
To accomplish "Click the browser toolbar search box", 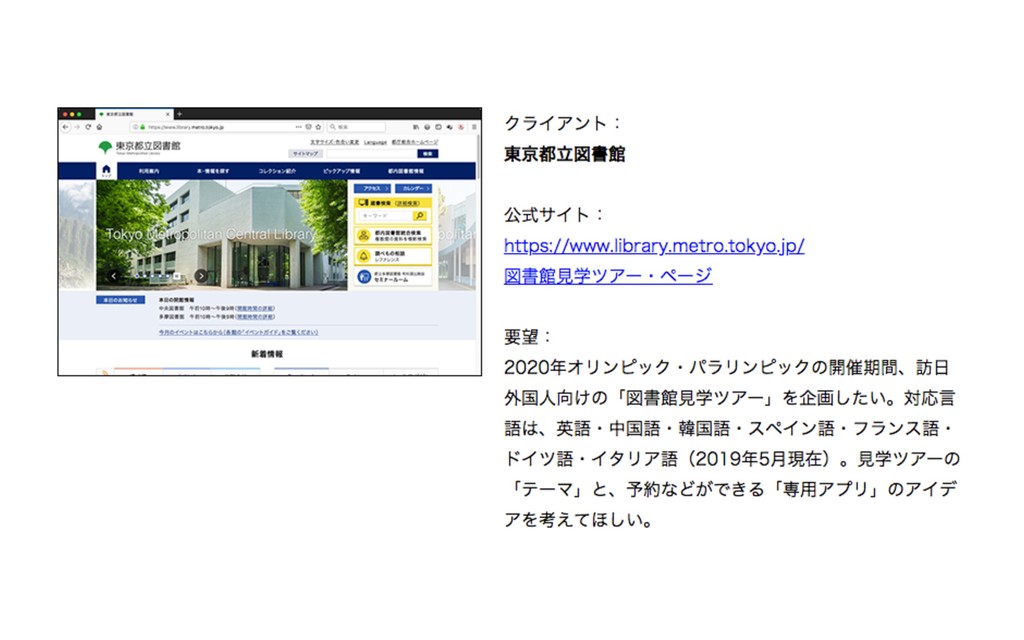I will tap(357, 127).
